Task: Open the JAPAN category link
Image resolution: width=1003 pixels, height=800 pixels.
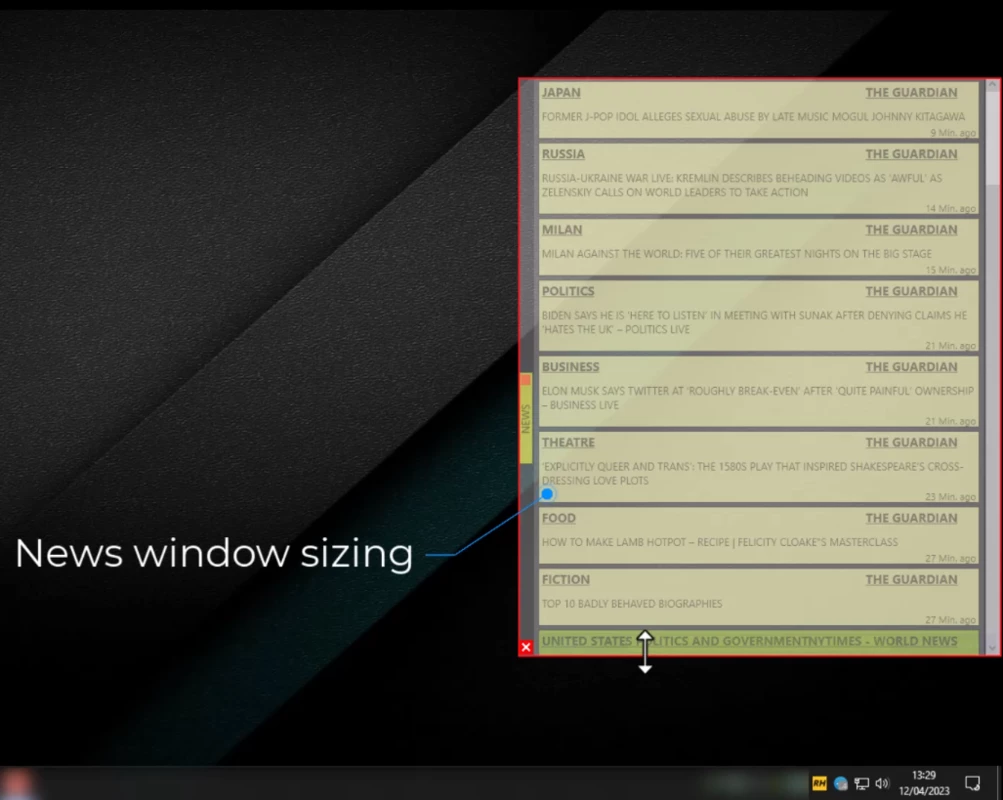Action: [561, 93]
